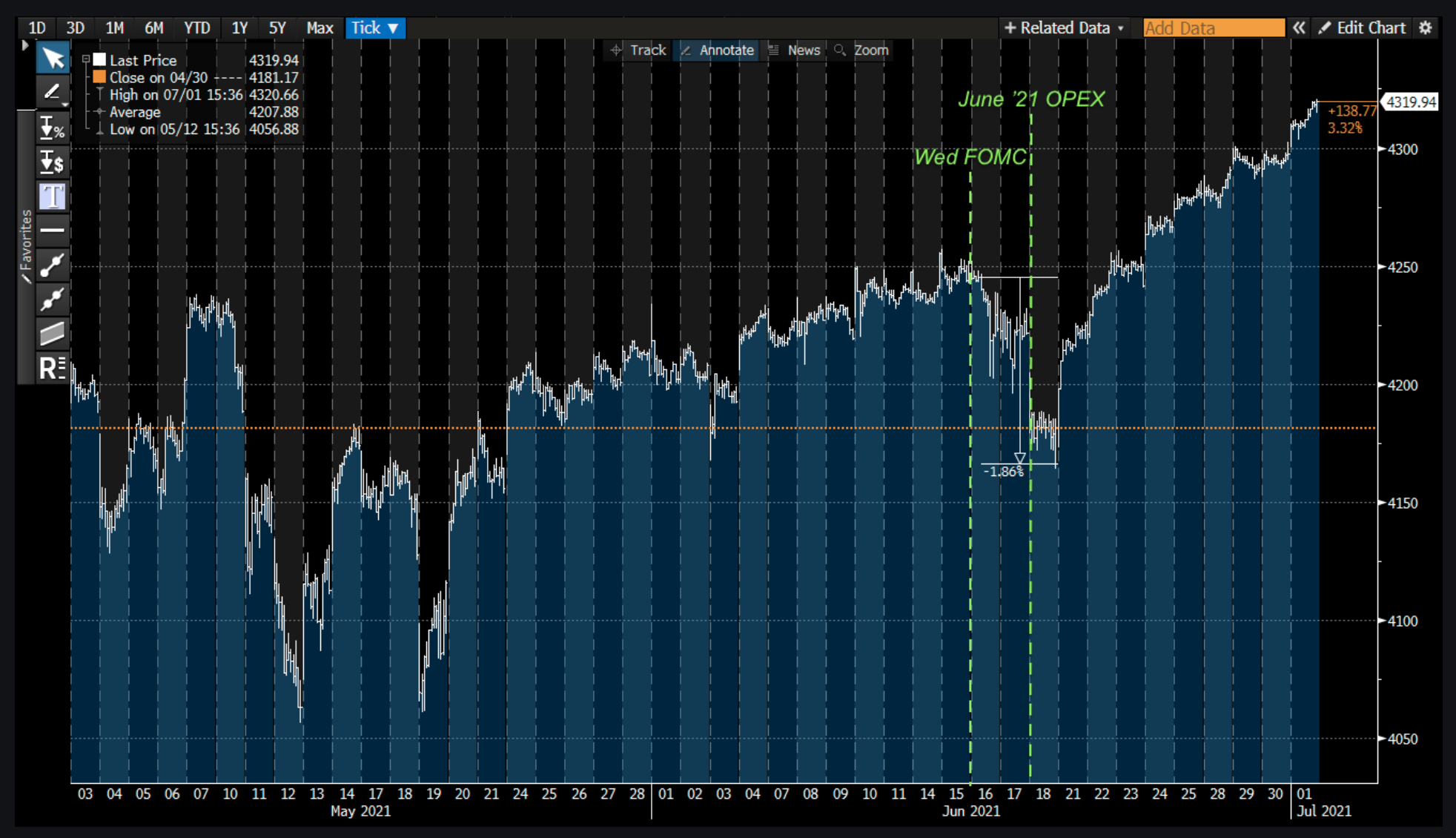Expand the Related Data dropdown
The height and width of the screenshot is (838, 1456).
coord(1064,28)
